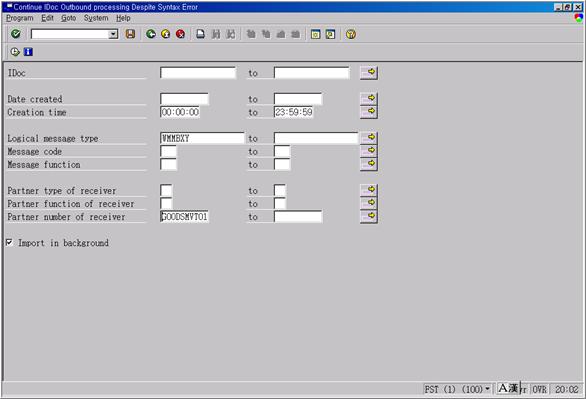This screenshot has height=399, width=586.
Task: Click the red Cancel icon
Action: 181,34
